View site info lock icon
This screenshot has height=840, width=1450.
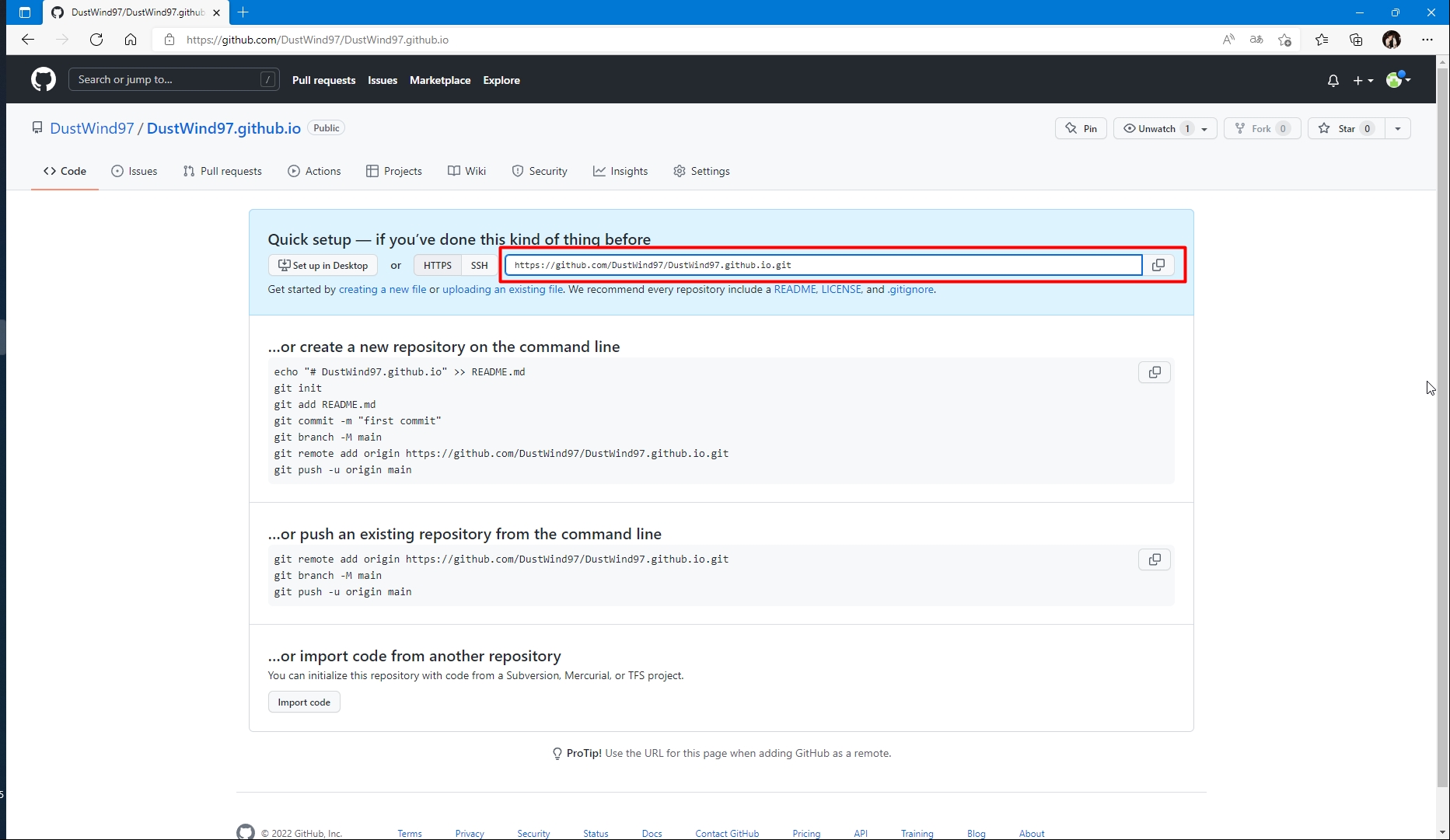169,40
